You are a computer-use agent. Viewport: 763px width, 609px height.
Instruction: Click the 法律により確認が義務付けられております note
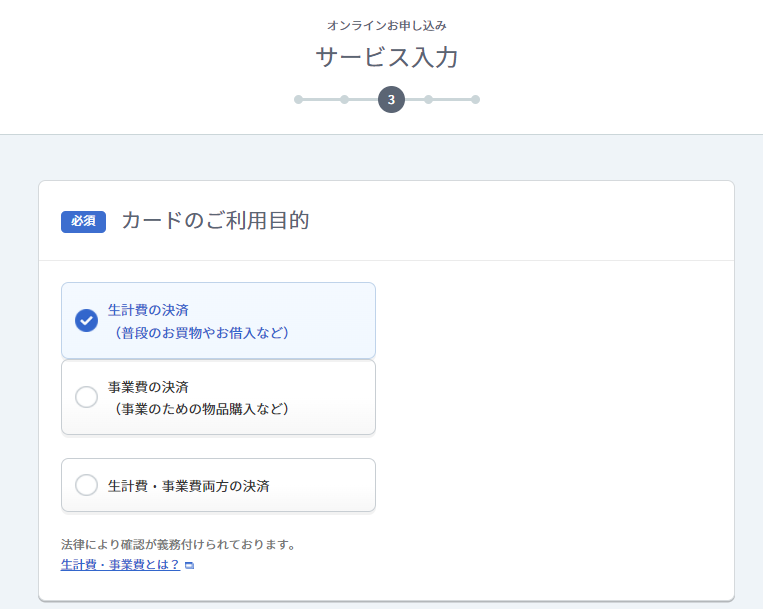click(178, 544)
